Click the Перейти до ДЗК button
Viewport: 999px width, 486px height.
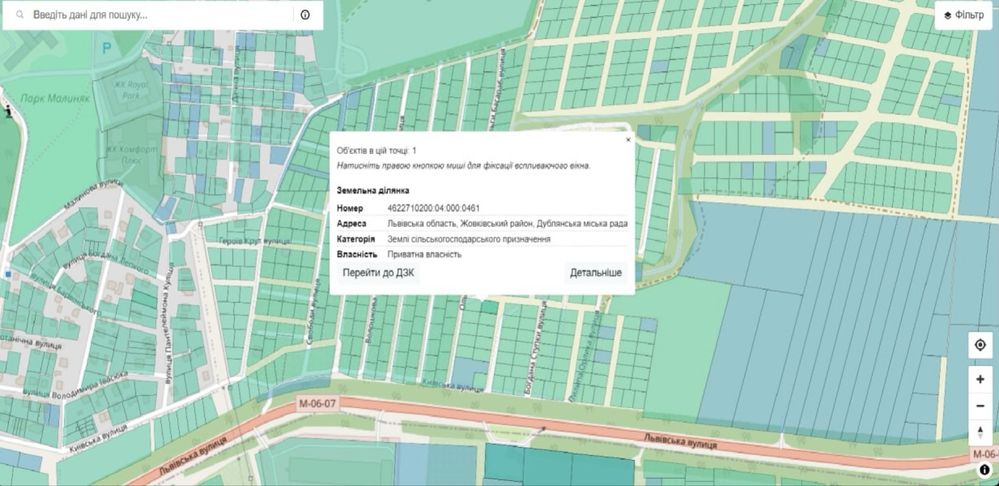[378, 273]
